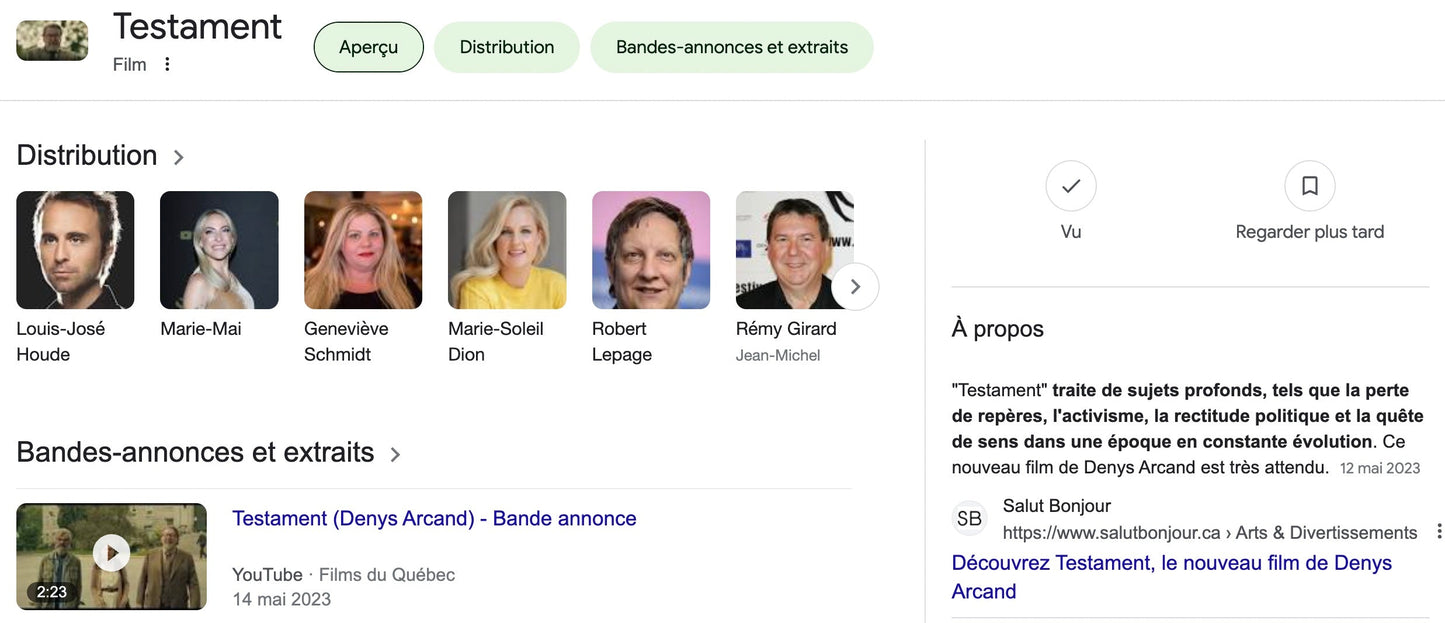Open Marie-Soleil Dion's cast photo

tap(507, 250)
